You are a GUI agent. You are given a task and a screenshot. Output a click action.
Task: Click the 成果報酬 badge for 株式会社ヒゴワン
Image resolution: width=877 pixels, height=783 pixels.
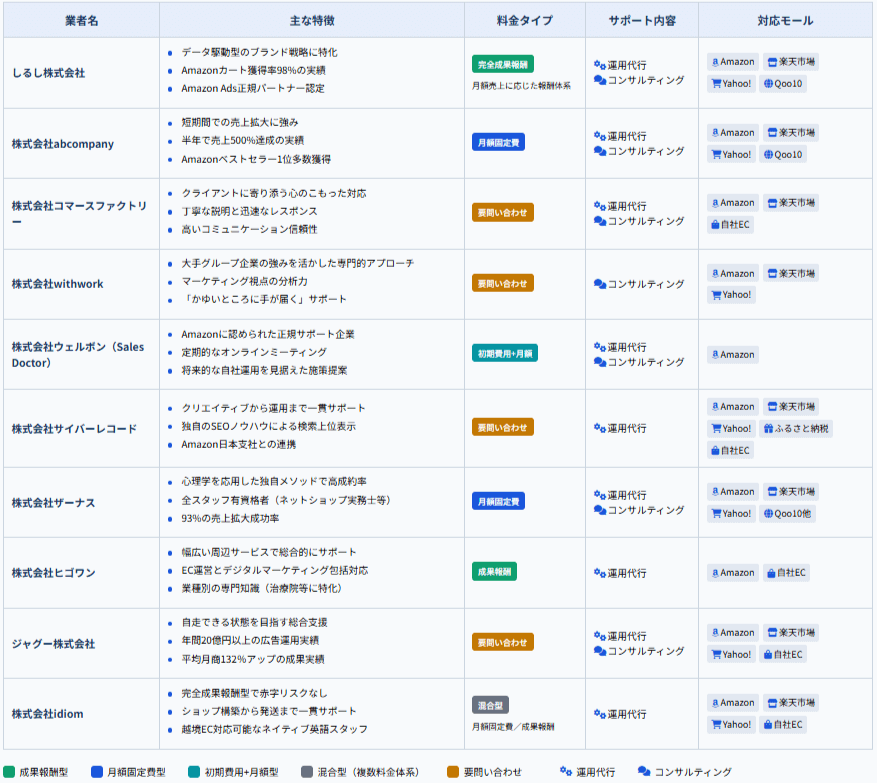pos(494,572)
